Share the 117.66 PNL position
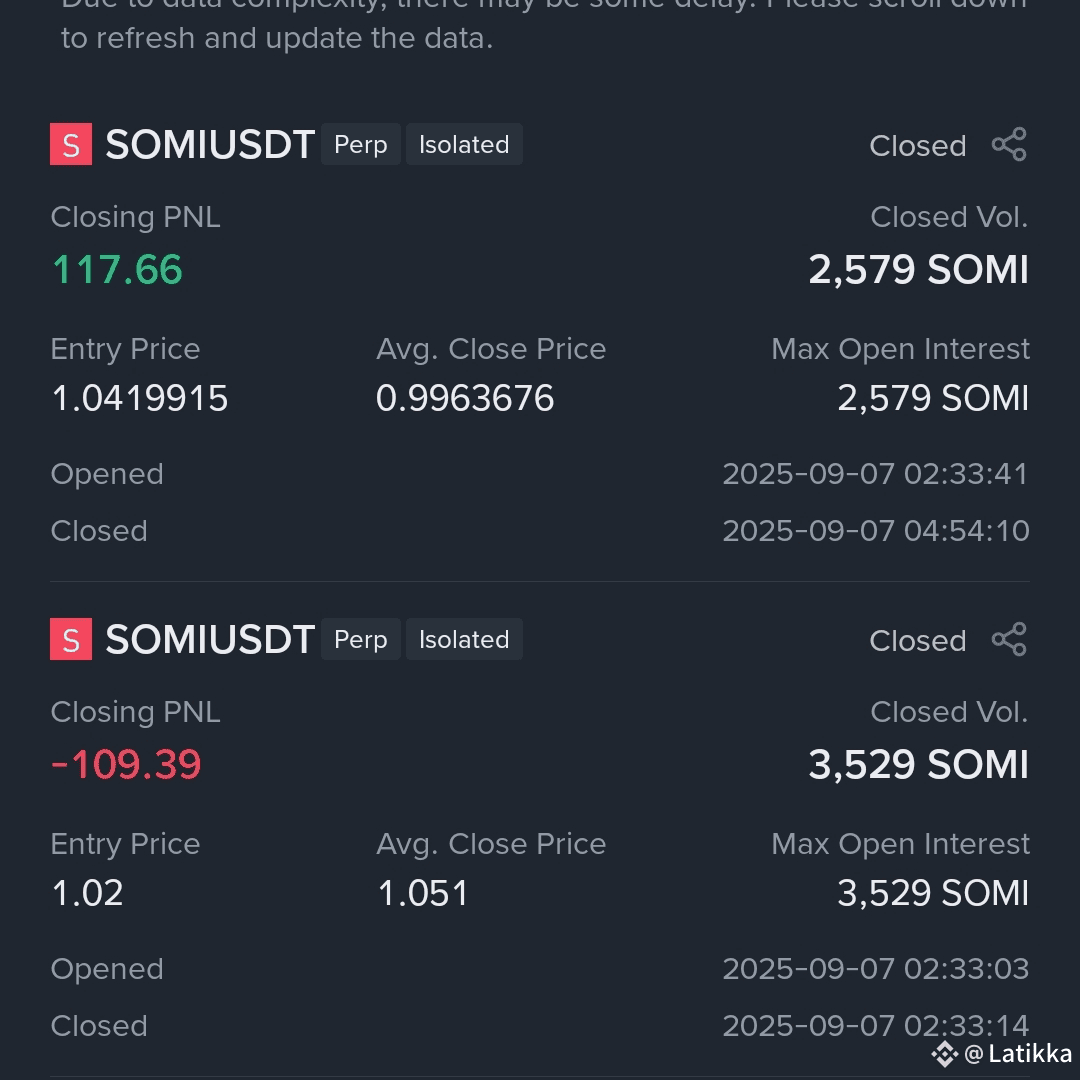1080x1080 pixels. pyautogui.click(x=1009, y=145)
